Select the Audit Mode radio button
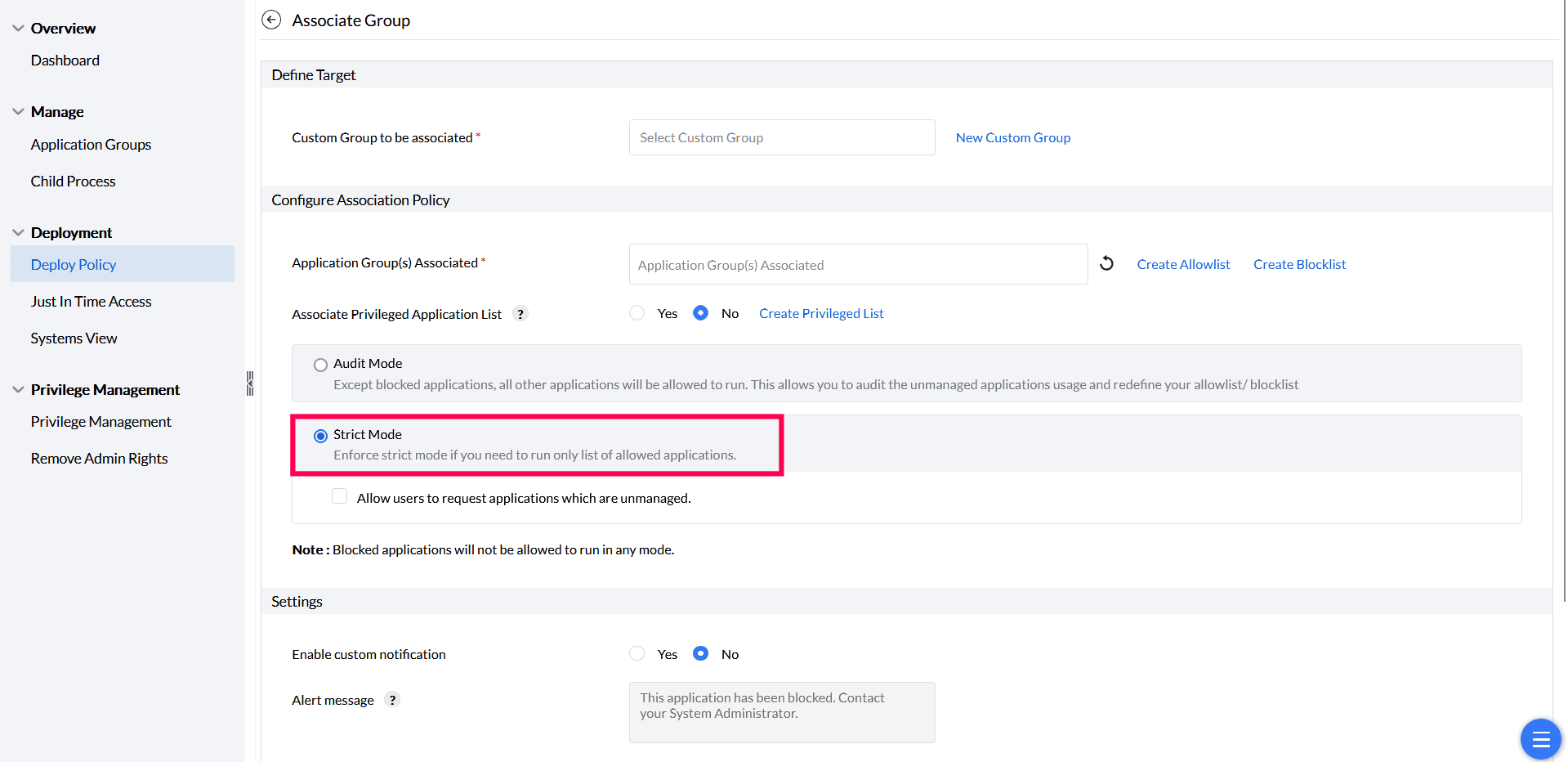Image resolution: width=1568 pixels, height=762 pixels. pyautogui.click(x=319, y=364)
